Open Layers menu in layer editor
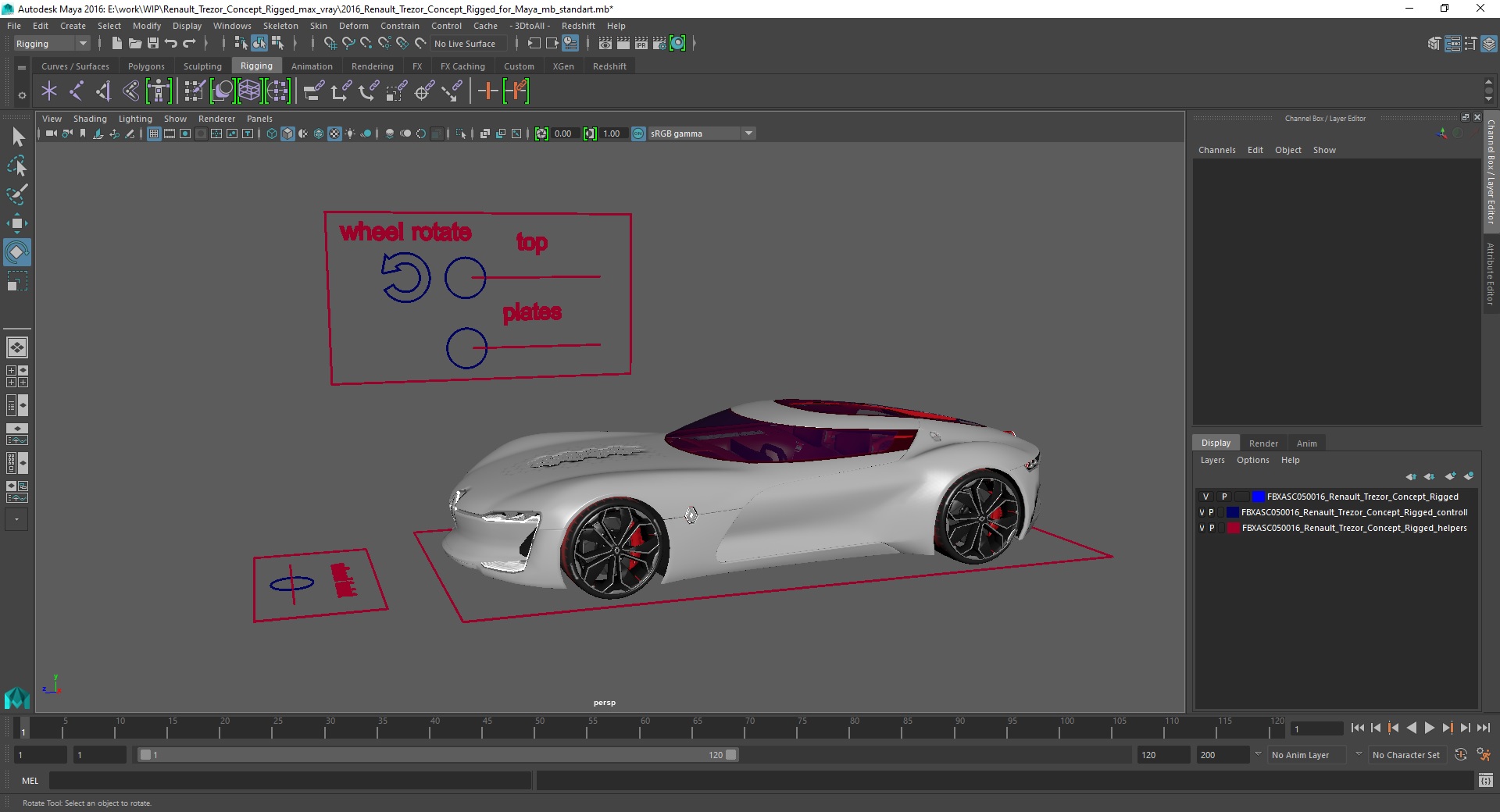 tap(1212, 460)
